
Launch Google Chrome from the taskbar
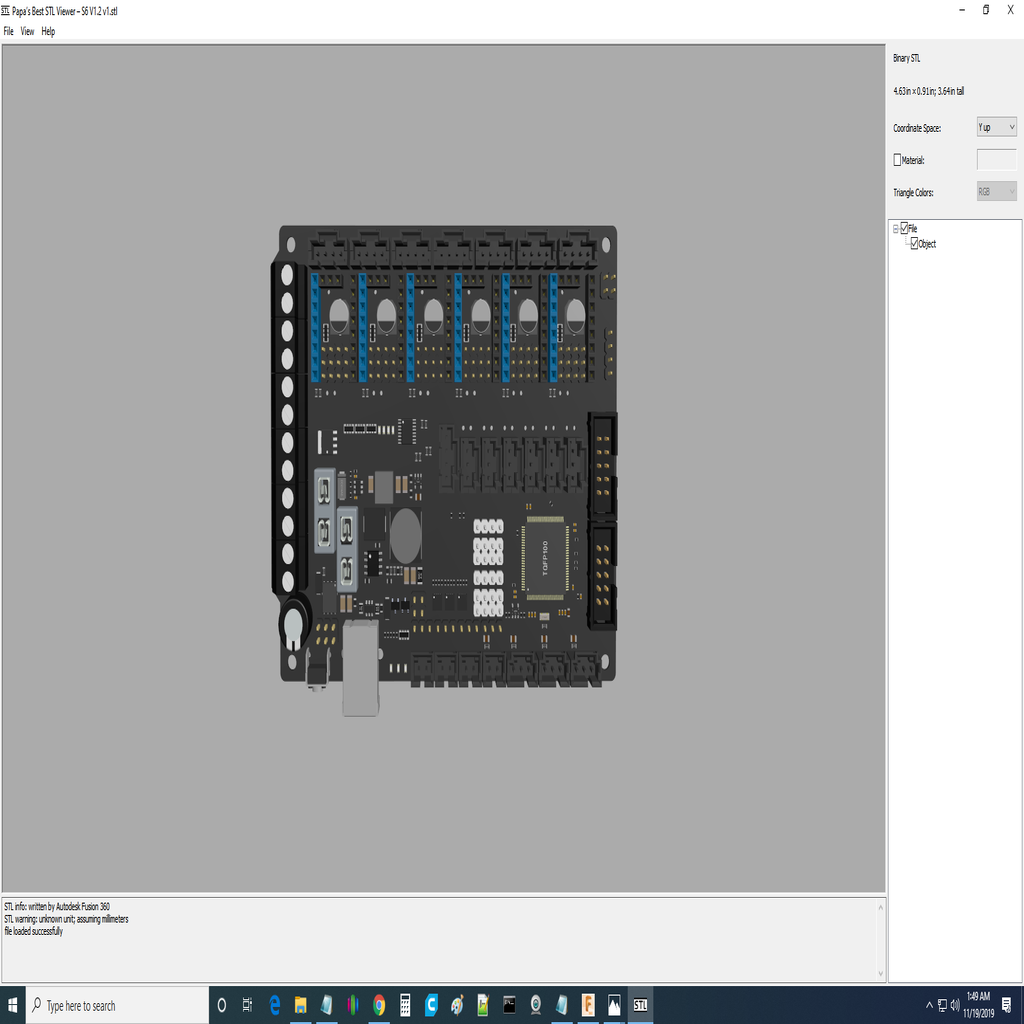[380, 1005]
